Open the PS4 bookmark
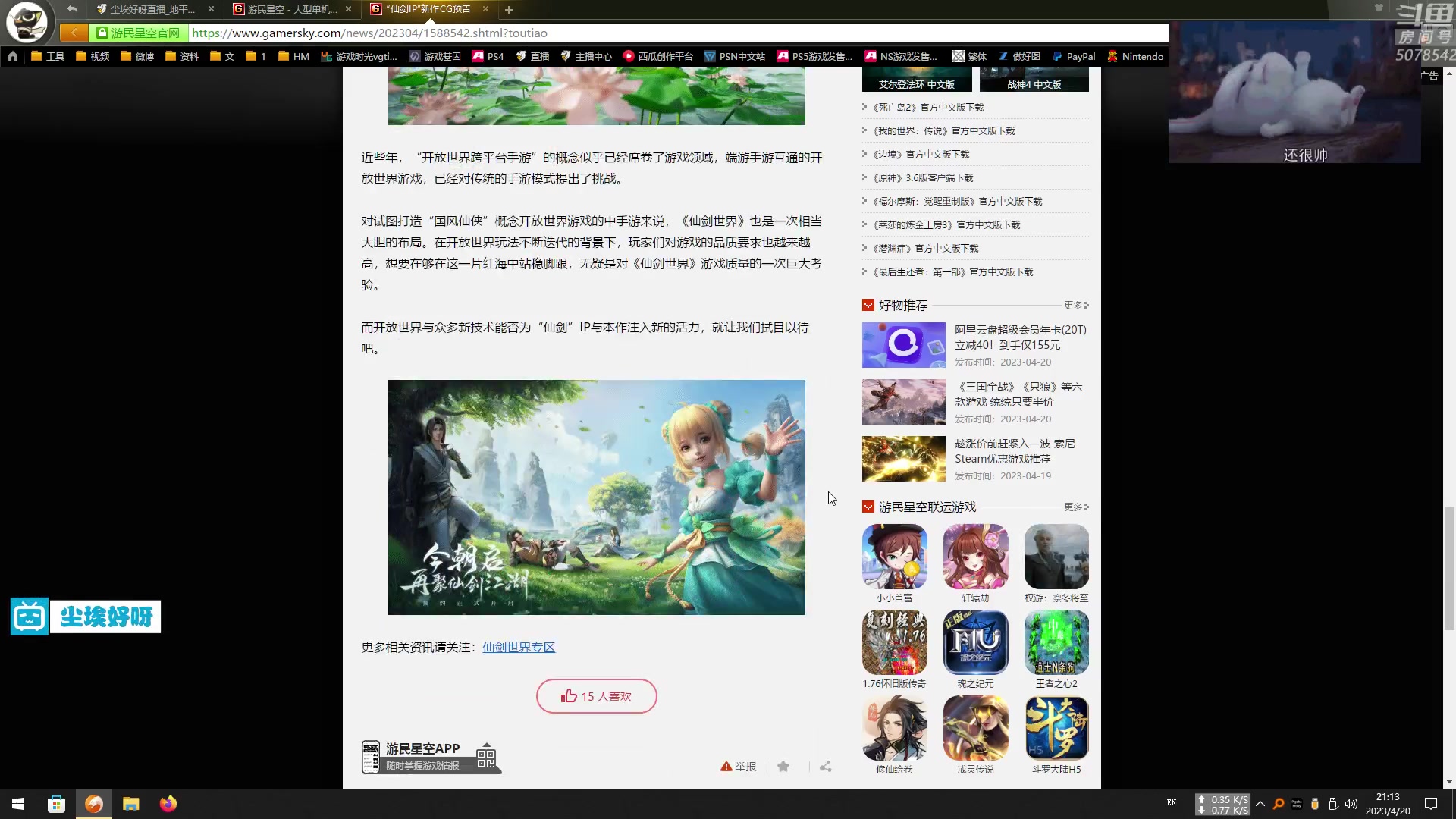This screenshot has height=819, width=1456. coord(488,56)
